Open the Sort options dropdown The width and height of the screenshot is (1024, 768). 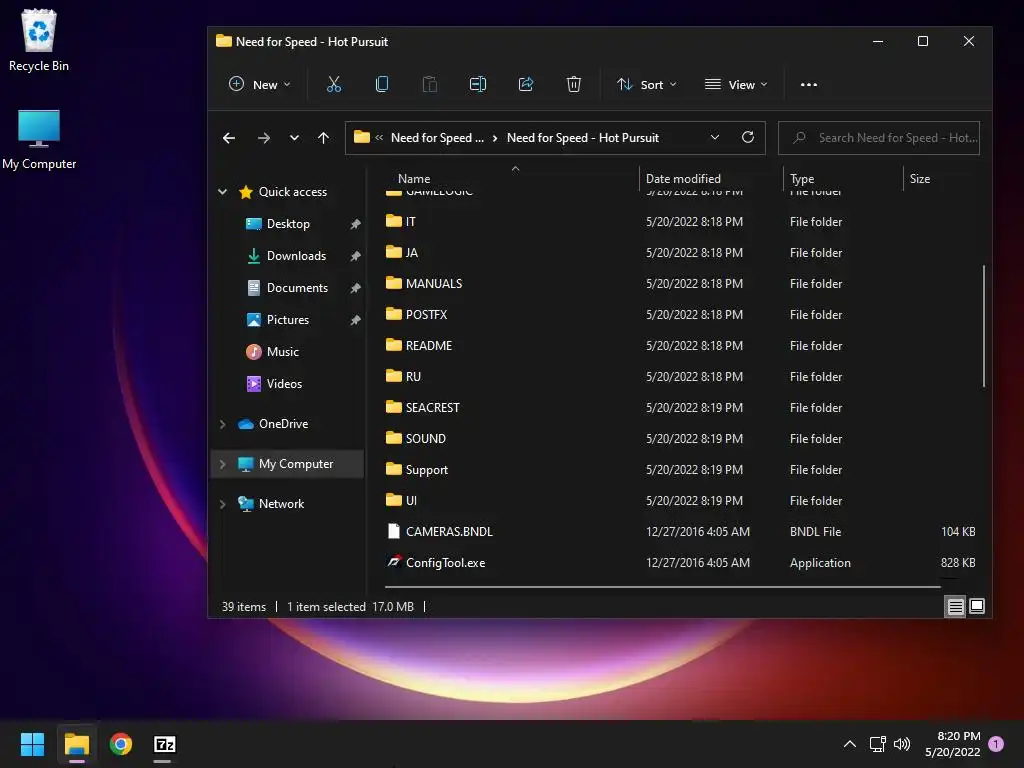click(647, 84)
